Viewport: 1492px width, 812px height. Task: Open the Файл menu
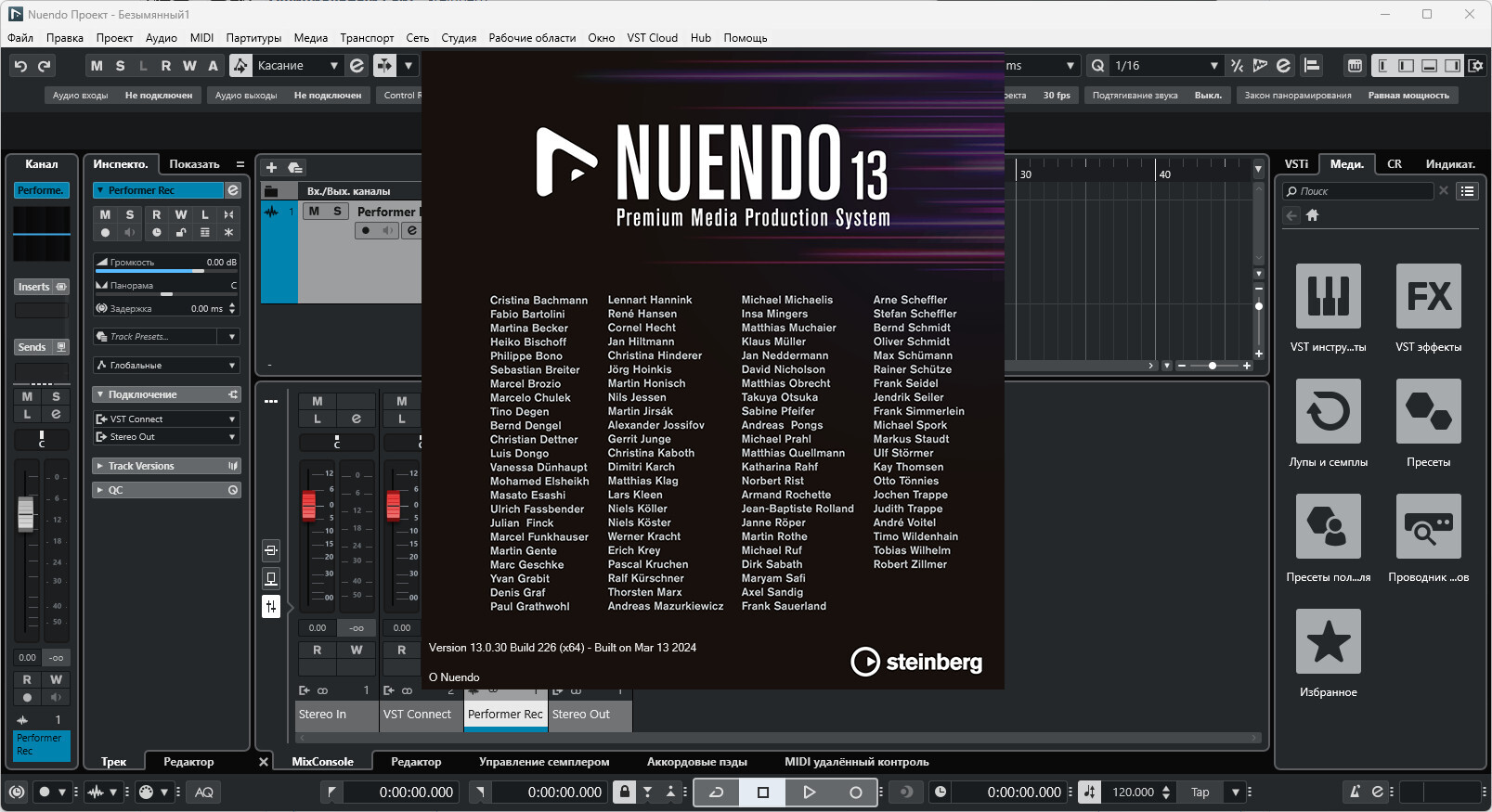click(20, 38)
